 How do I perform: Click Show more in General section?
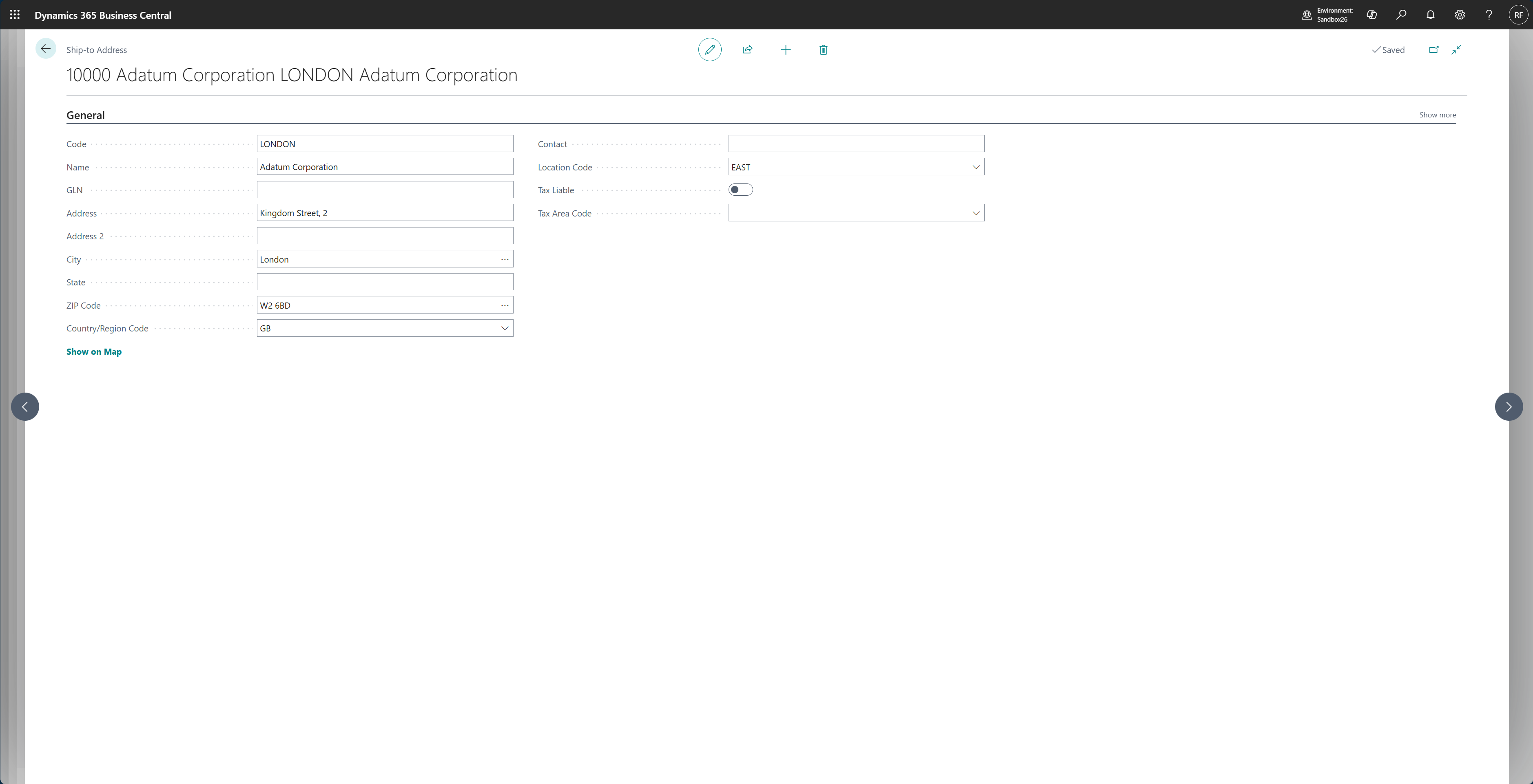(x=1437, y=115)
